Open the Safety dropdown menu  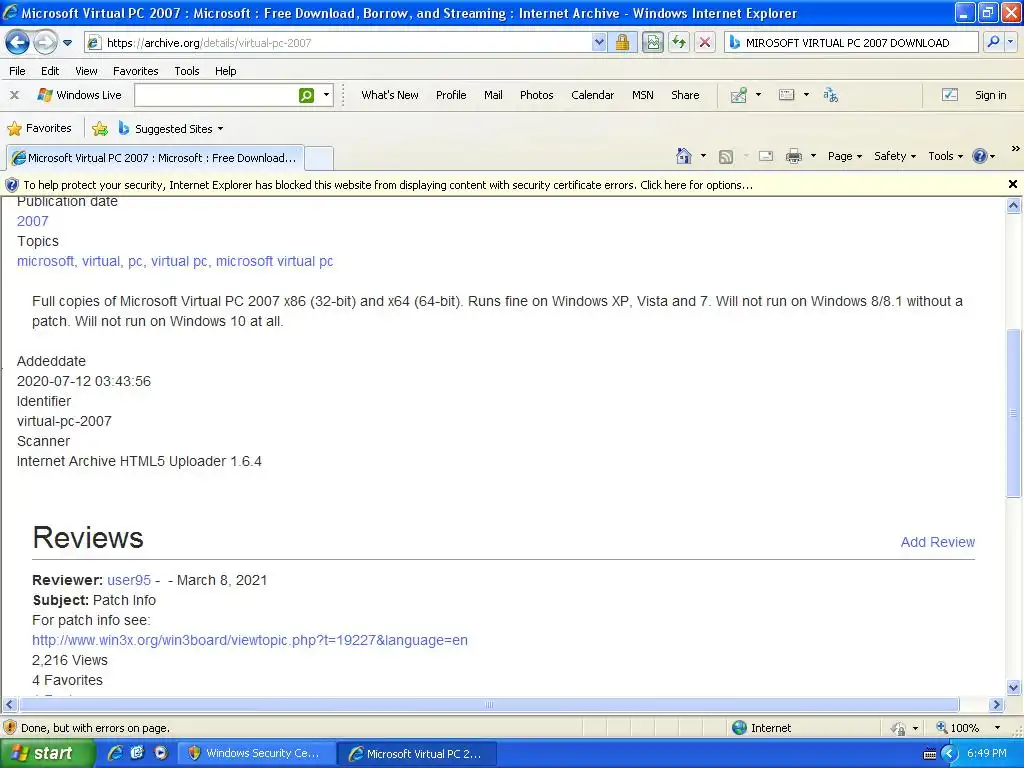(895, 156)
